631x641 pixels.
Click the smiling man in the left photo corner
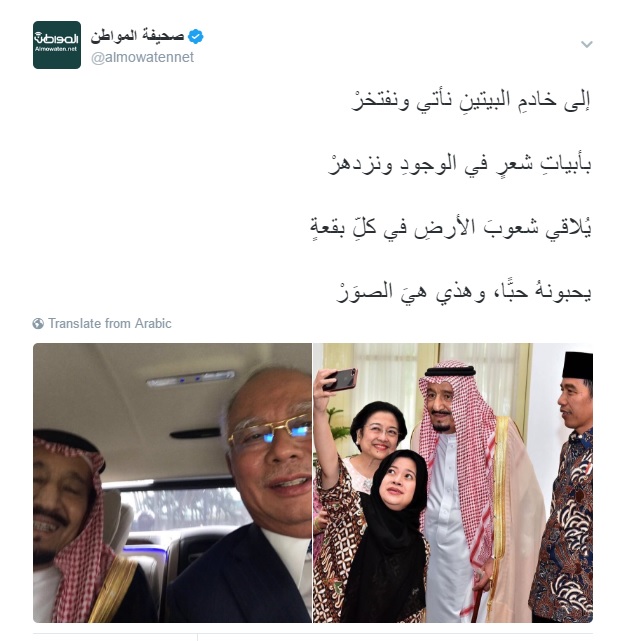click(78, 527)
